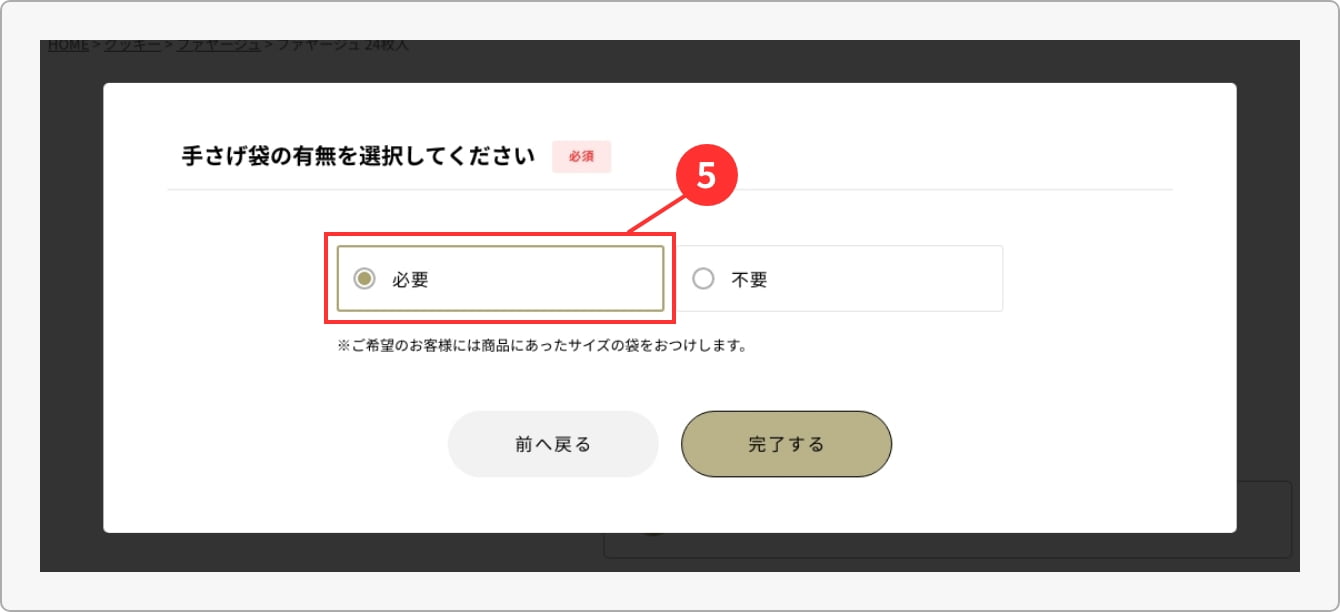Screen dimensions: 1340x612
Task: Click the breadcrumb separator after クッキー
Action: point(170,45)
